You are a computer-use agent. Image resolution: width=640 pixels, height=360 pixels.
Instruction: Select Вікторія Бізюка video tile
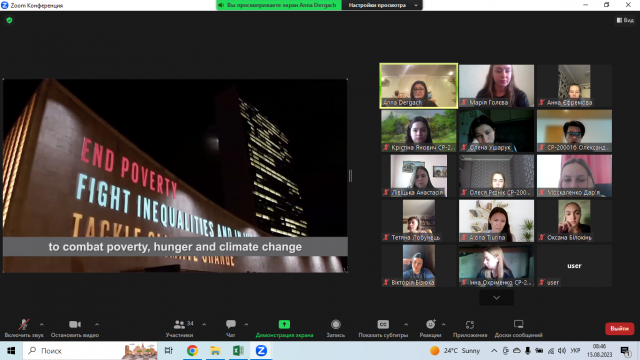click(419, 265)
